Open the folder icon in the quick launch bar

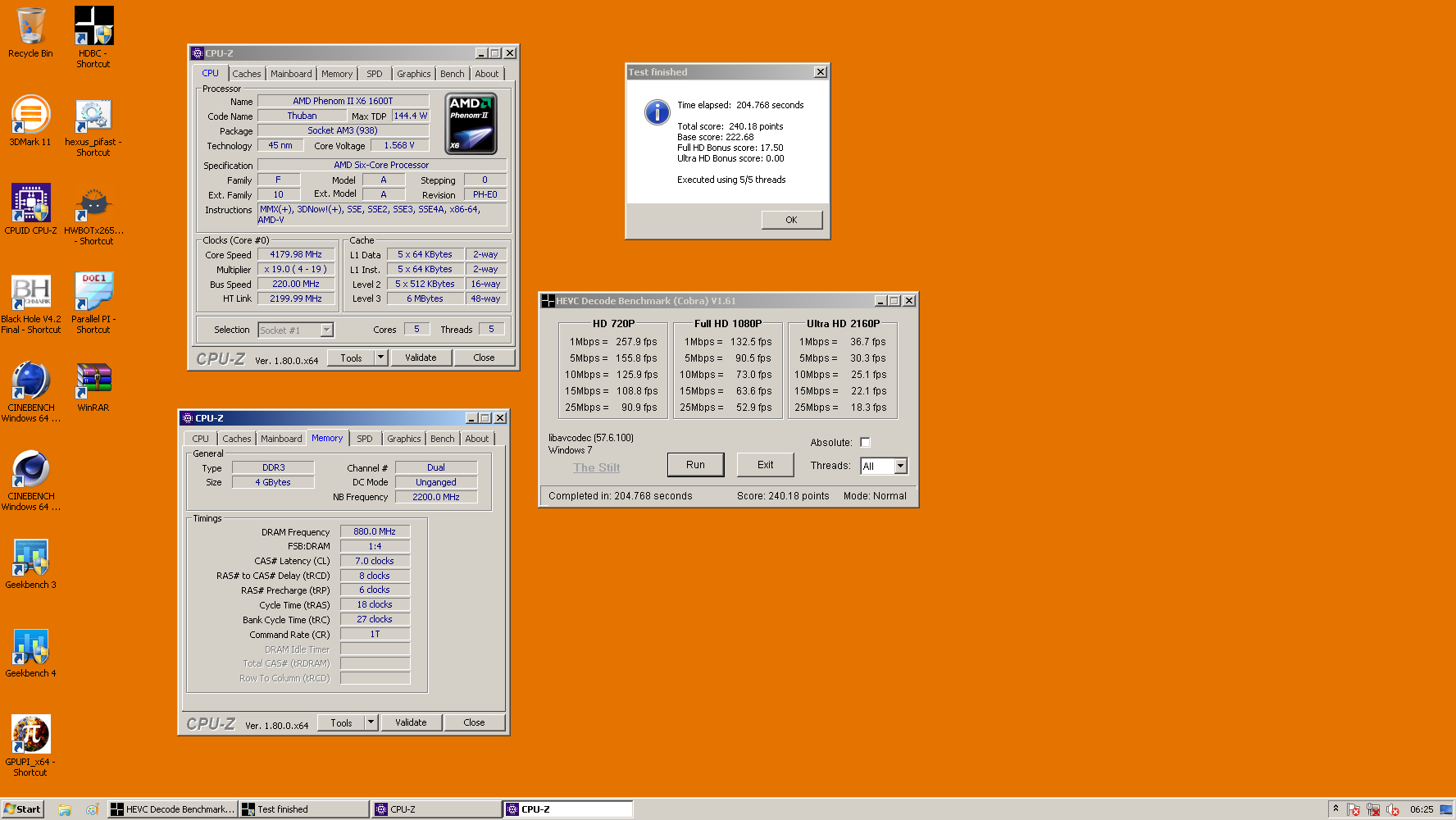pos(65,809)
